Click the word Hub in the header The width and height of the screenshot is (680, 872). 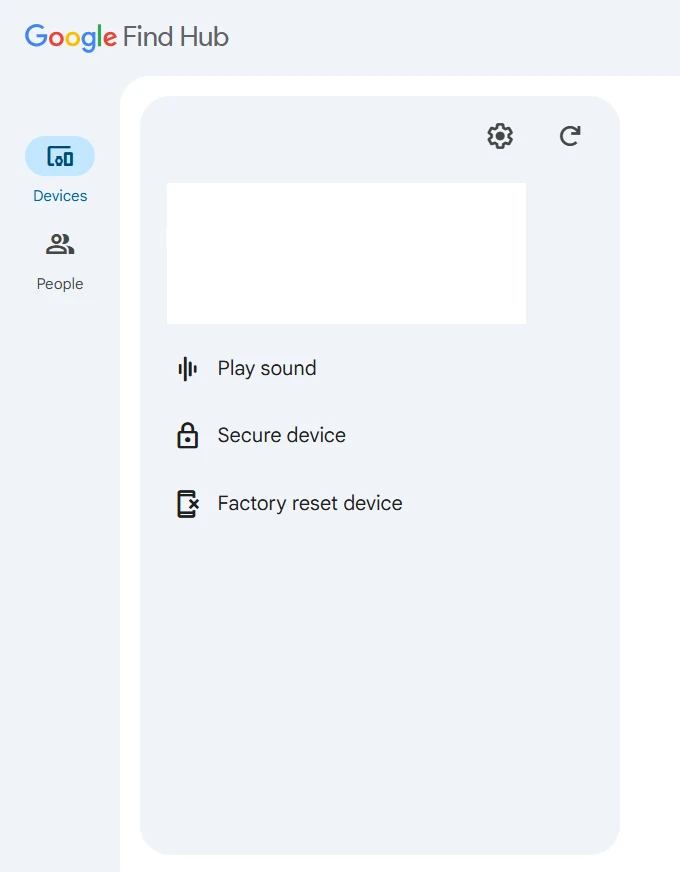click(204, 38)
